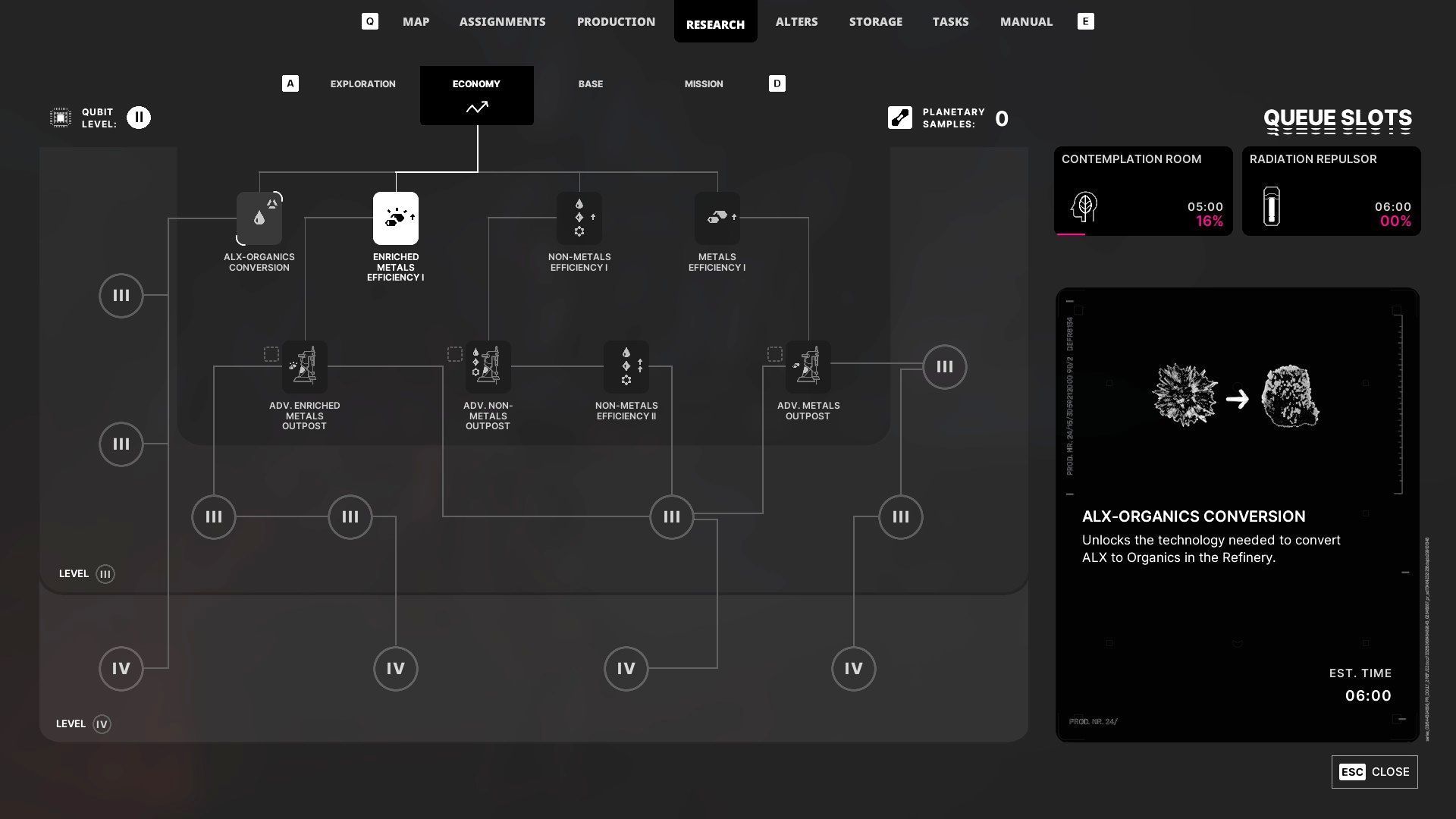Select the ALX-Organics Conversion research node

click(259, 218)
